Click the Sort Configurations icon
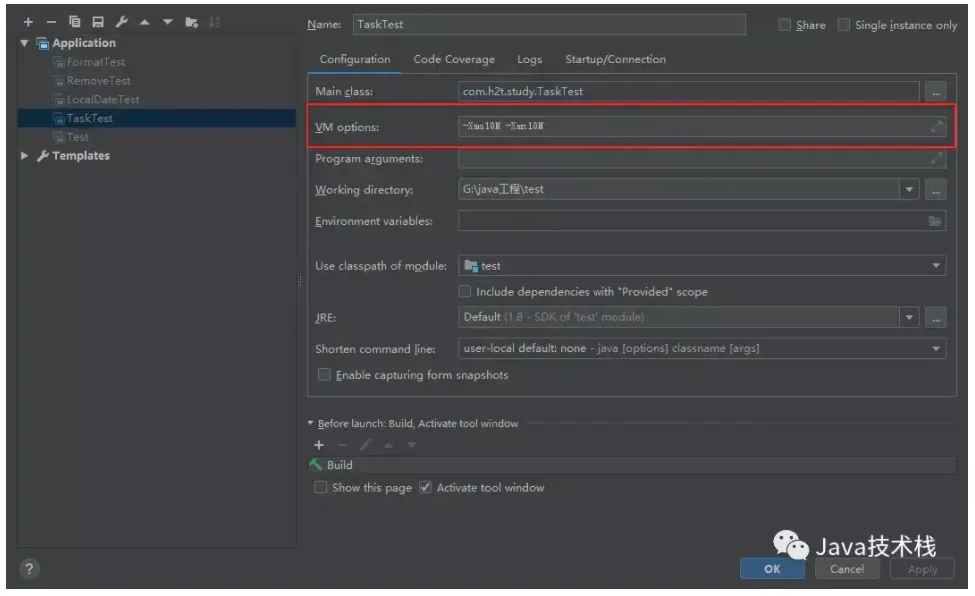The image size is (975, 596). point(215,22)
